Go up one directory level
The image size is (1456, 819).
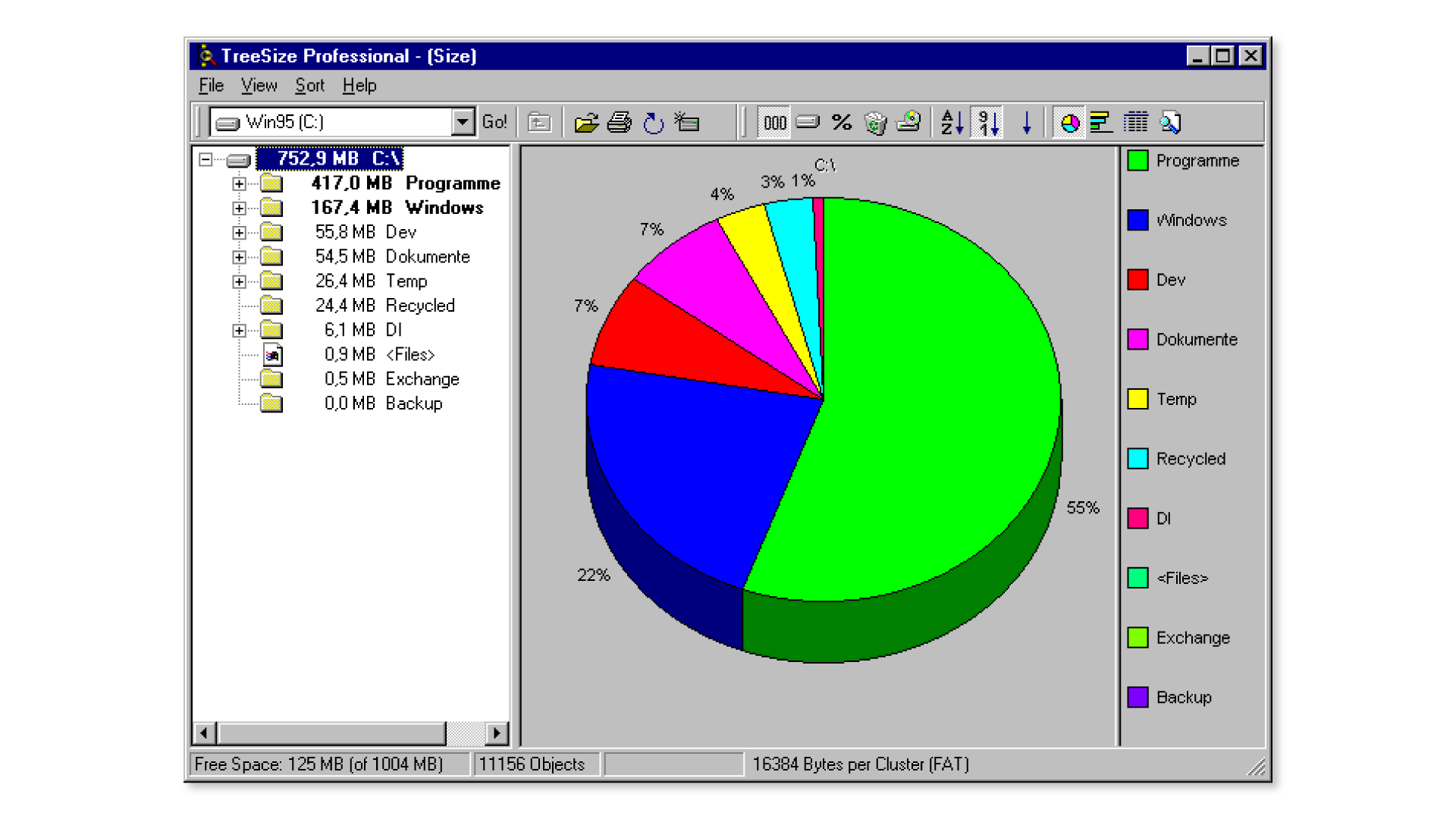[538, 121]
